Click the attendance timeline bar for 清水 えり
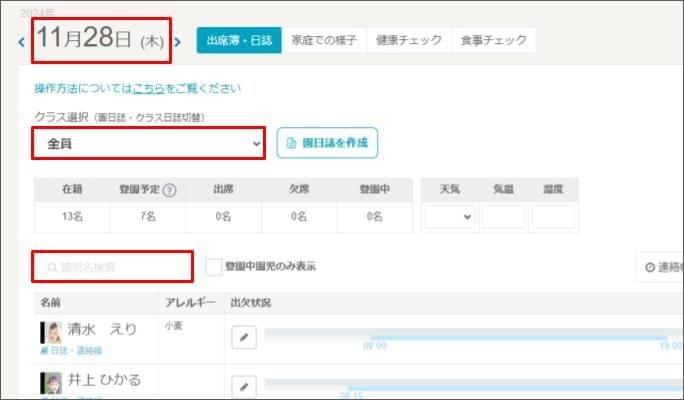Viewport: 684px width, 400px height. click(470, 335)
